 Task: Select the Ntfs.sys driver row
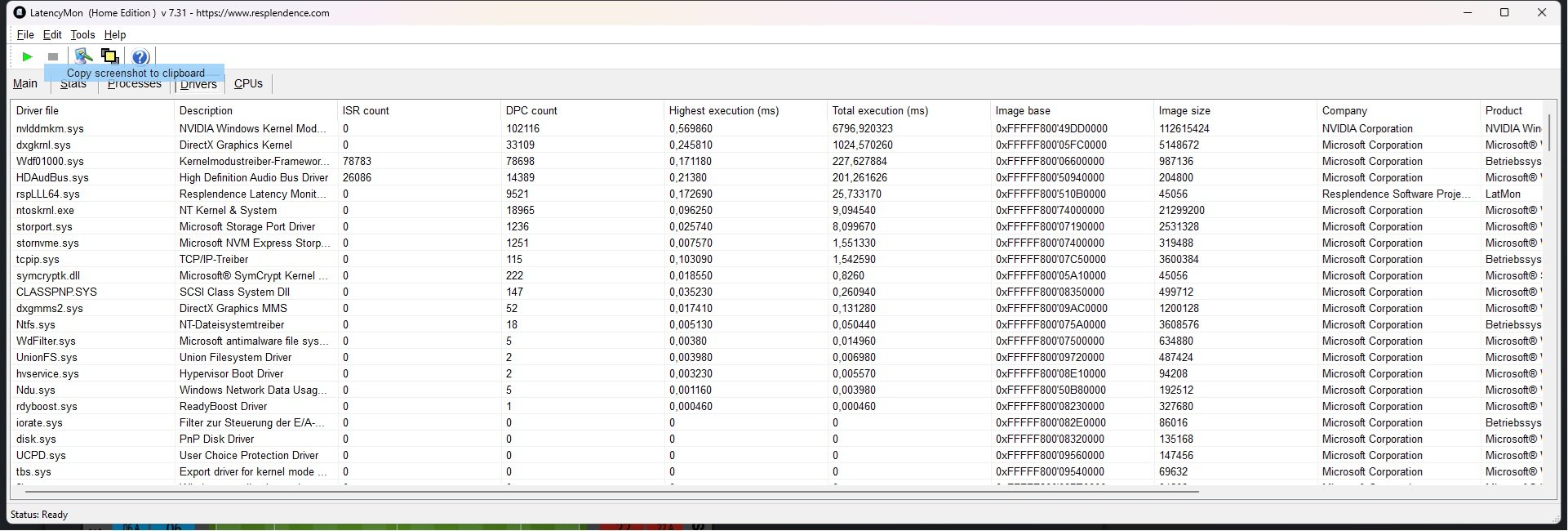[777, 324]
